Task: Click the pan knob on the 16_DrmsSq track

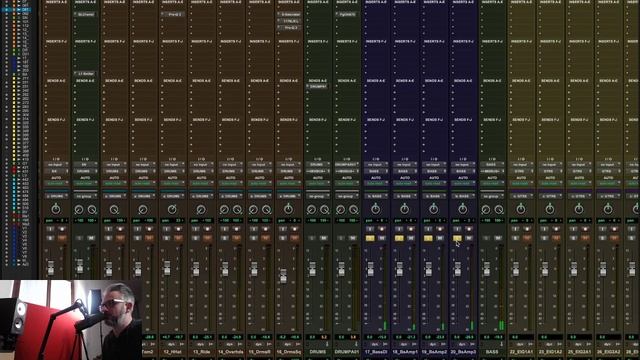Action: coord(288,209)
